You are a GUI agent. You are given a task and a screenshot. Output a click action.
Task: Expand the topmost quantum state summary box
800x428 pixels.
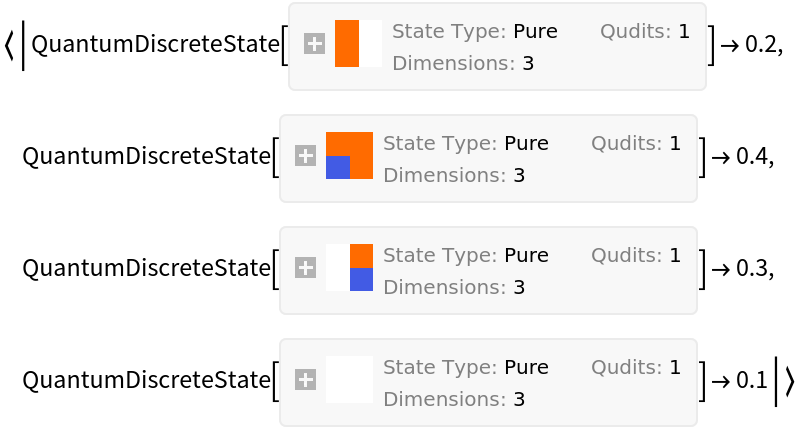click(314, 44)
